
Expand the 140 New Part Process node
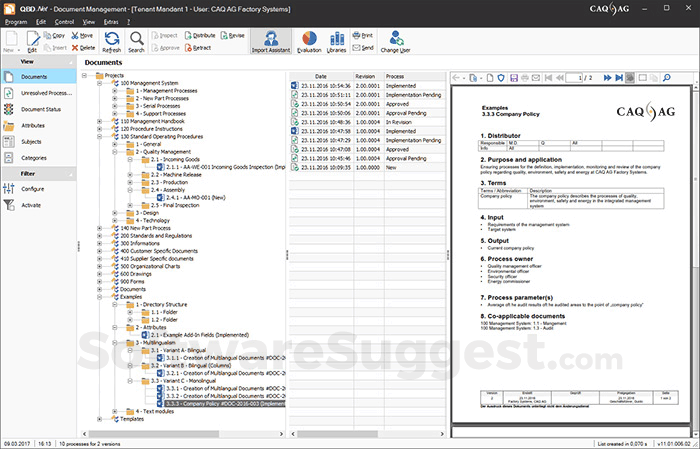100,228
